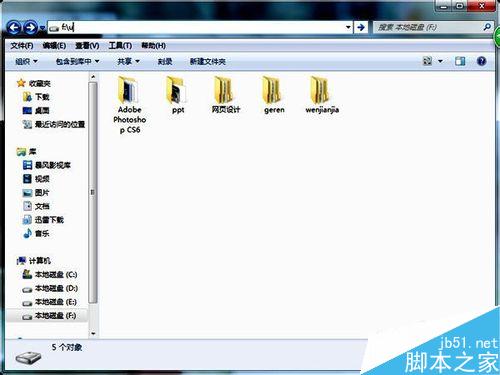Click the blue Help icon
The height and width of the screenshot is (375, 500).
(x=481, y=61)
